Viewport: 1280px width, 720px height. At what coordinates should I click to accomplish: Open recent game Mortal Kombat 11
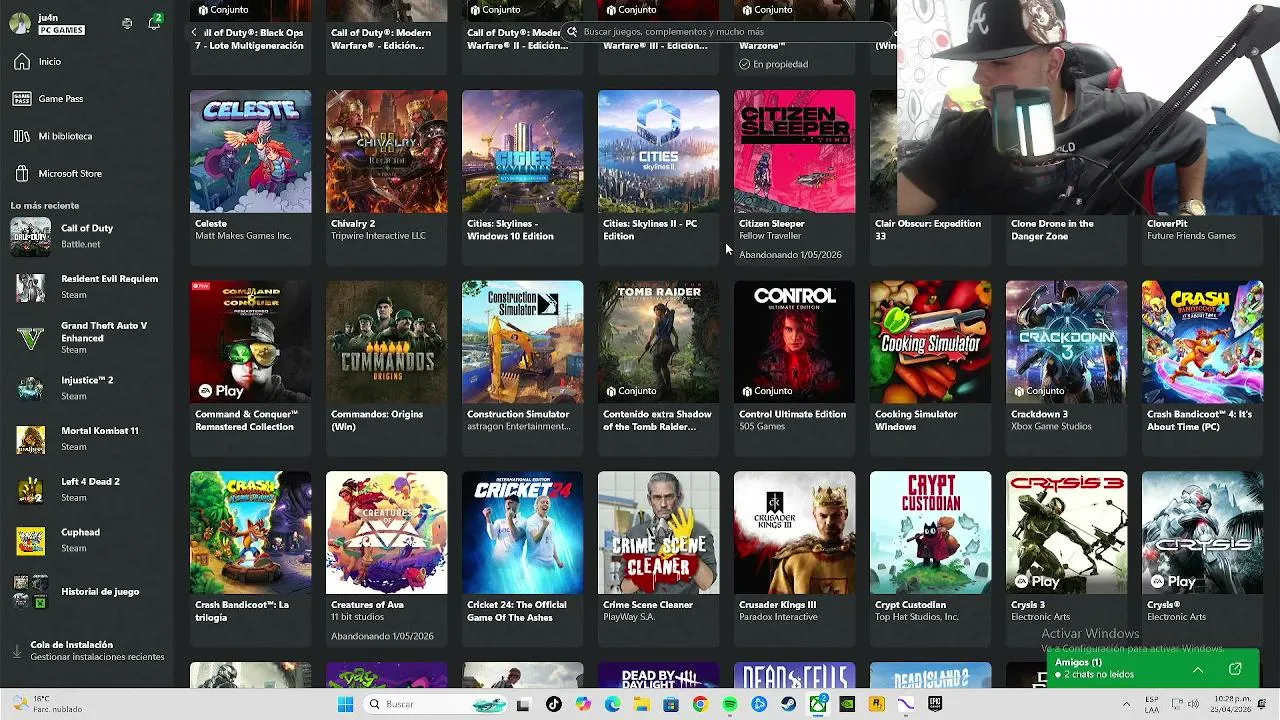click(x=86, y=439)
